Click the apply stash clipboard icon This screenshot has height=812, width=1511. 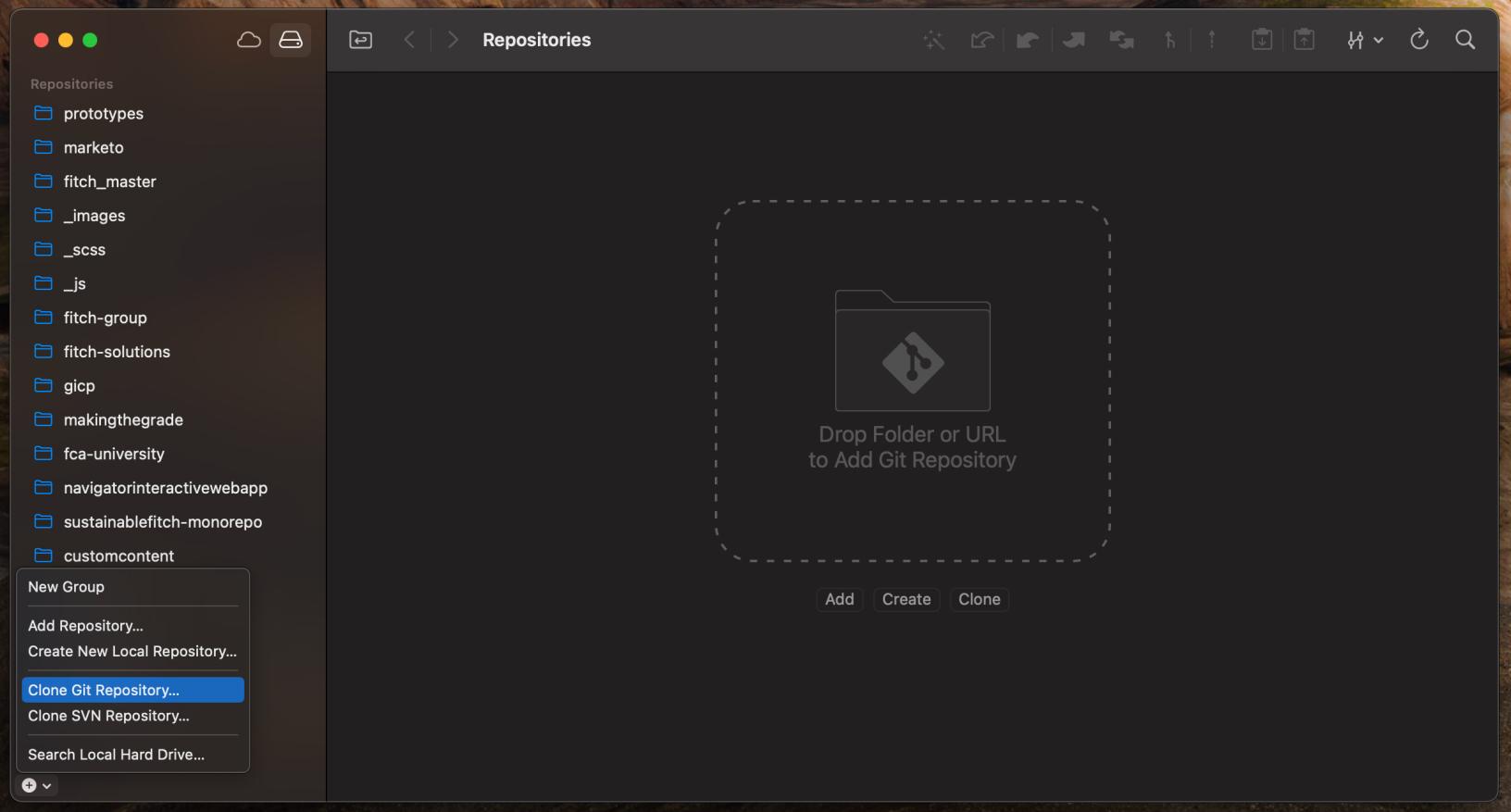[1304, 40]
